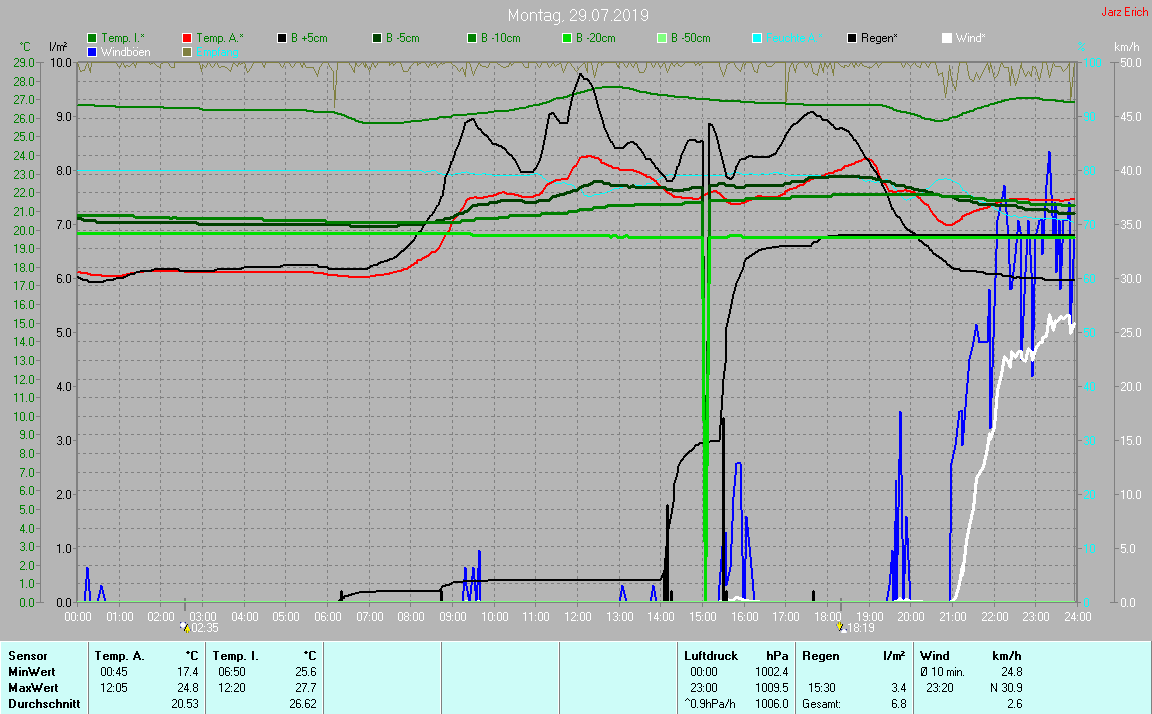Click the Temp. A. minimum value "17.4"
The width and height of the screenshot is (1152, 714).
point(187,672)
